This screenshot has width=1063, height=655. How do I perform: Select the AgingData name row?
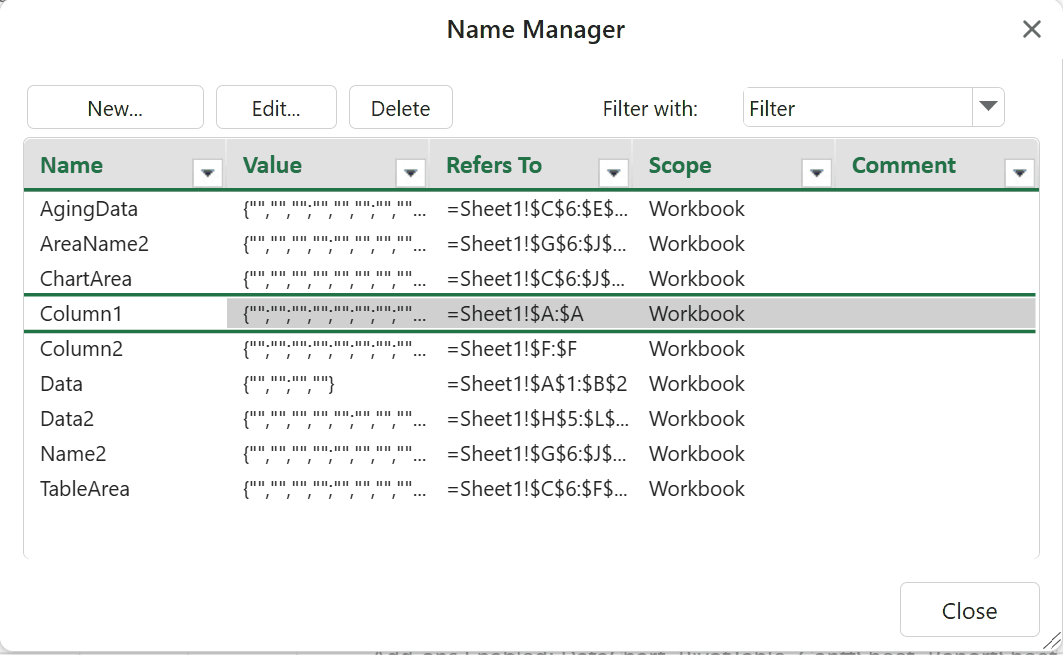[x=89, y=209]
